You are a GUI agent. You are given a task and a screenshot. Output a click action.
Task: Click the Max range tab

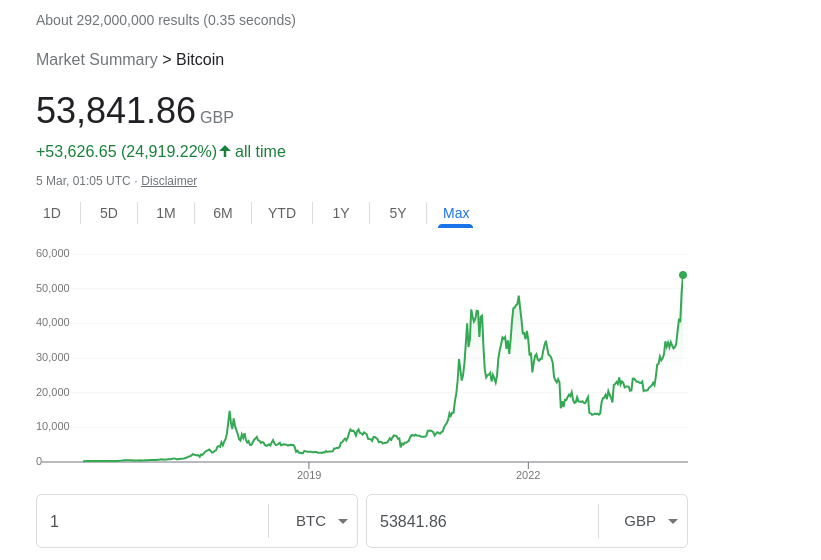(x=456, y=214)
